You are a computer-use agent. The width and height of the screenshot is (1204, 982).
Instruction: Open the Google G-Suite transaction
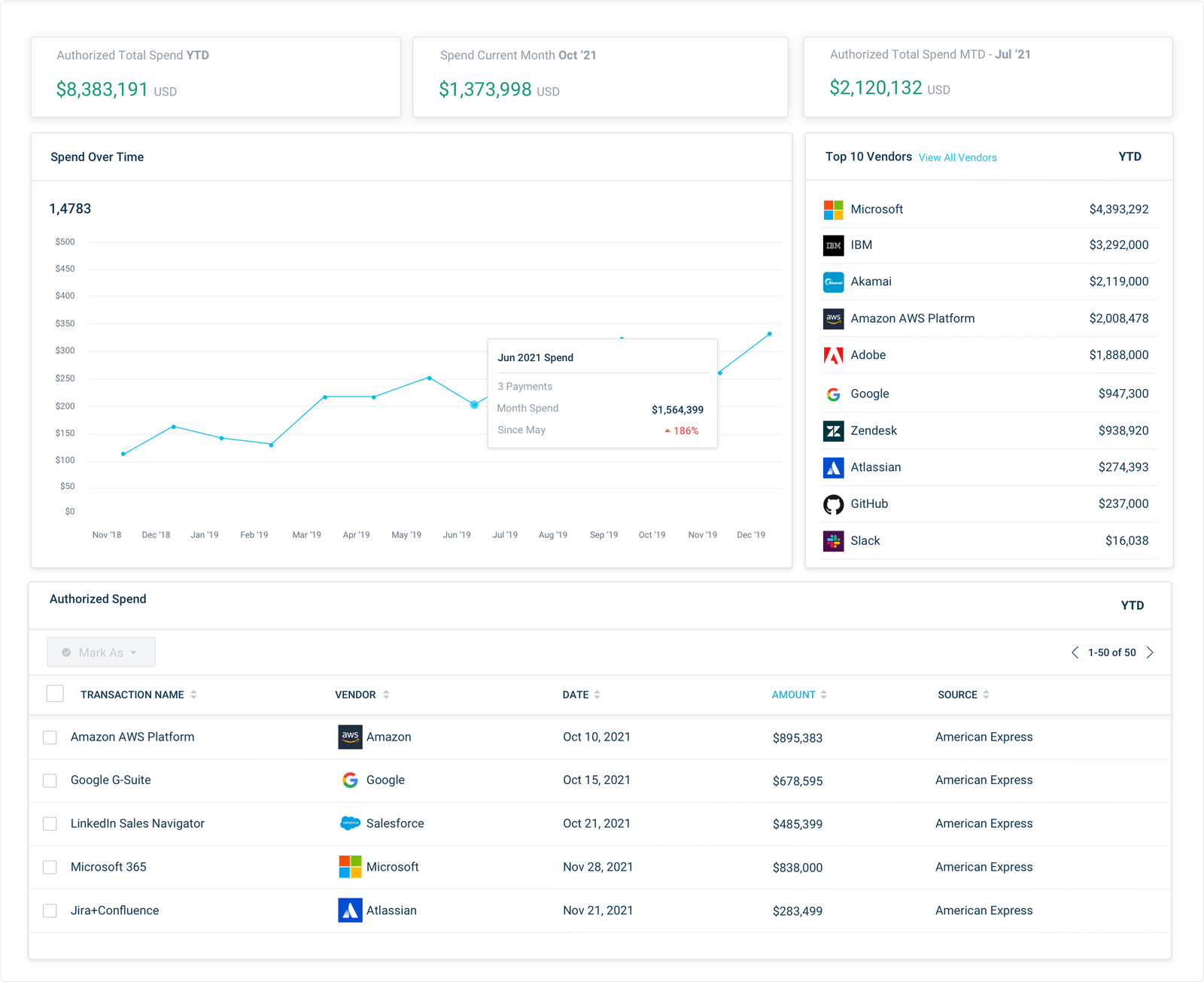point(111,780)
